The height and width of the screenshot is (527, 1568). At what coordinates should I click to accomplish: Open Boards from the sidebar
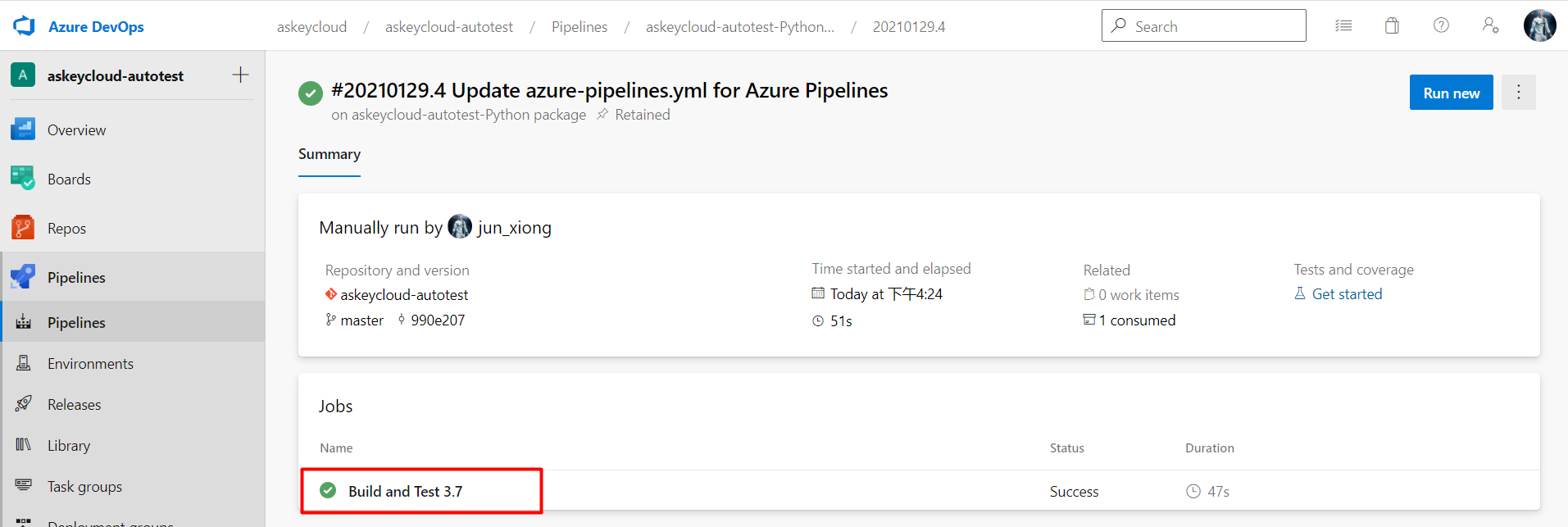click(x=69, y=179)
